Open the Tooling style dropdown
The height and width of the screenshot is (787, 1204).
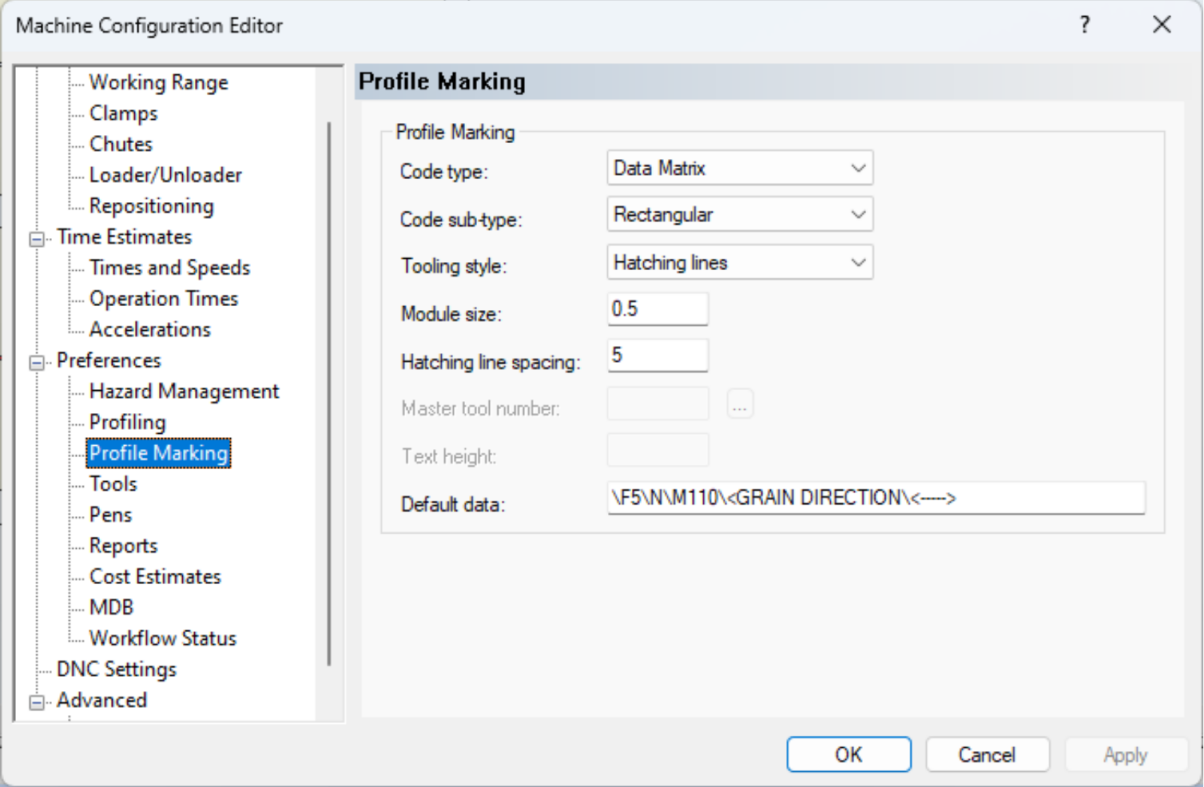(x=740, y=263)
